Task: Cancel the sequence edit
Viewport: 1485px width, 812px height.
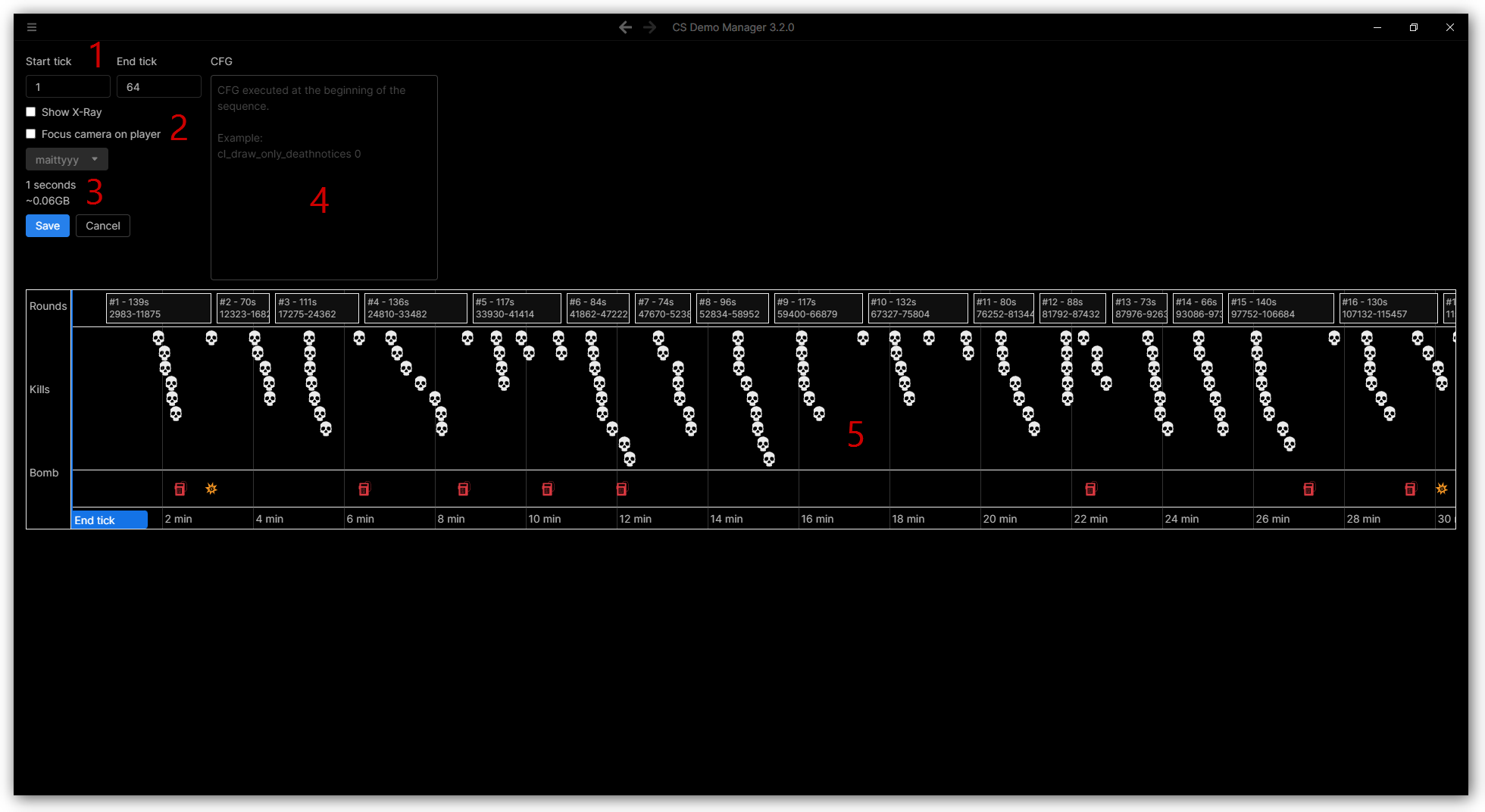Action: point(103,226)
